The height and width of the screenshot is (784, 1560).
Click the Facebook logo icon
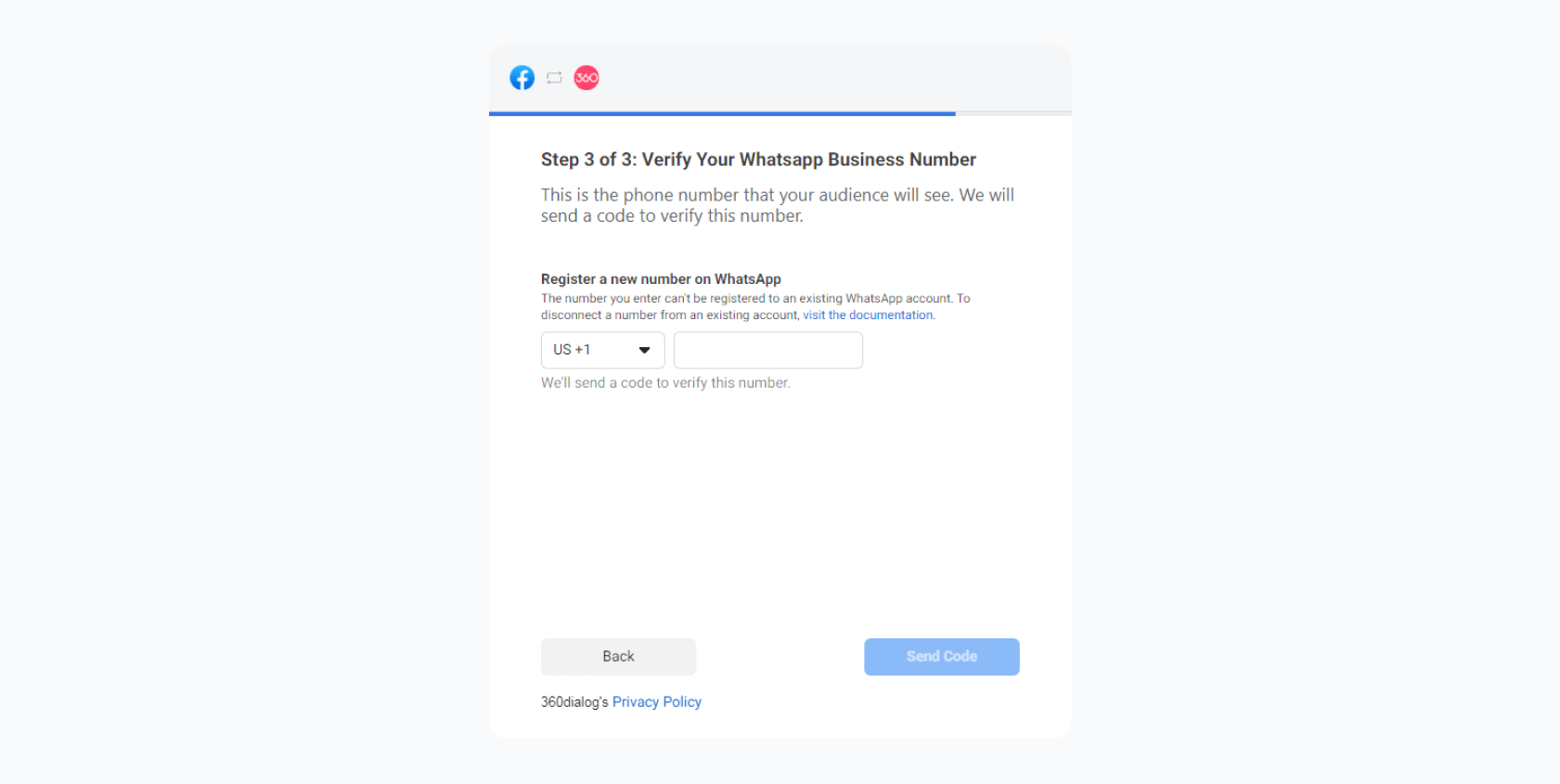(522, 78)
